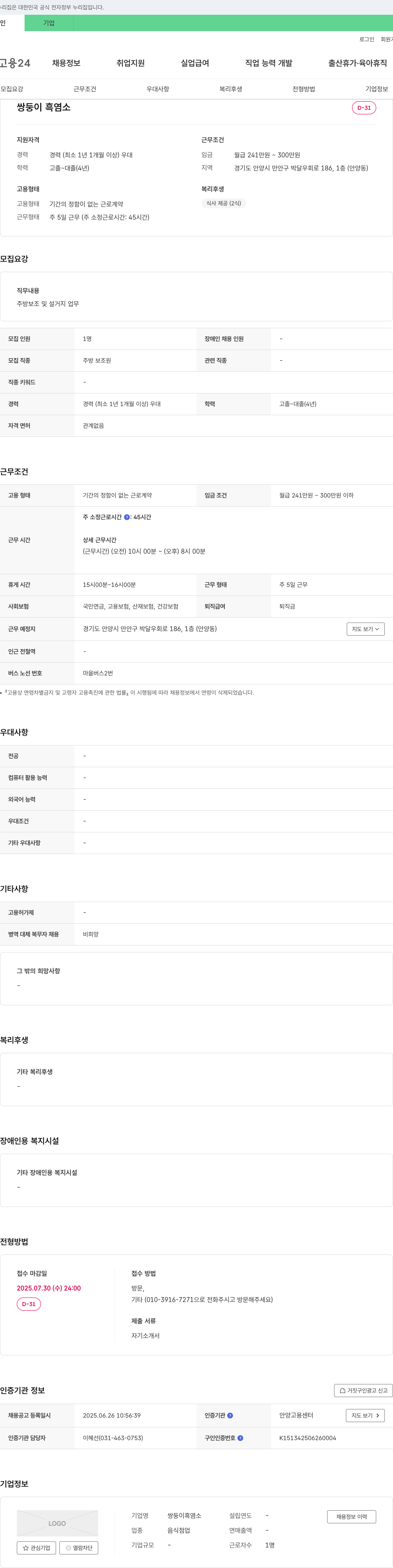Open the 채용정보 menu

coord(66,63)
